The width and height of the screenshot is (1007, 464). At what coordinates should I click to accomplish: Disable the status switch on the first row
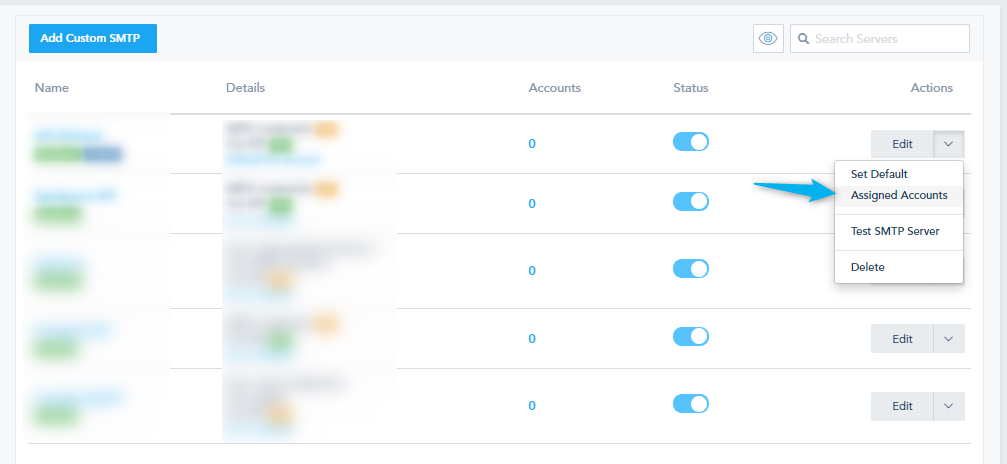pos(690,141)
